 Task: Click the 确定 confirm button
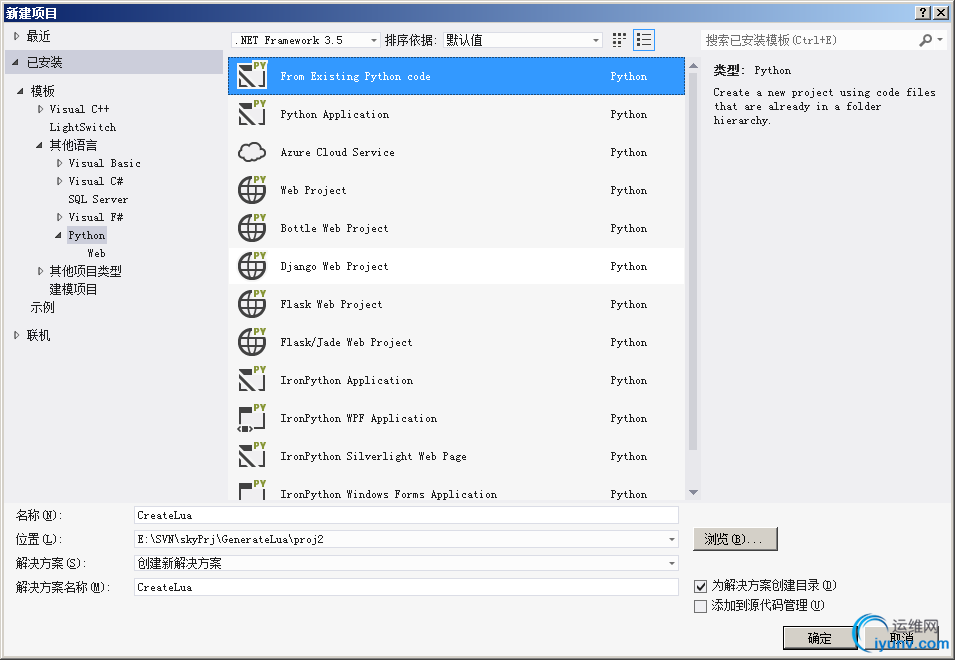(x=820, y=638)
